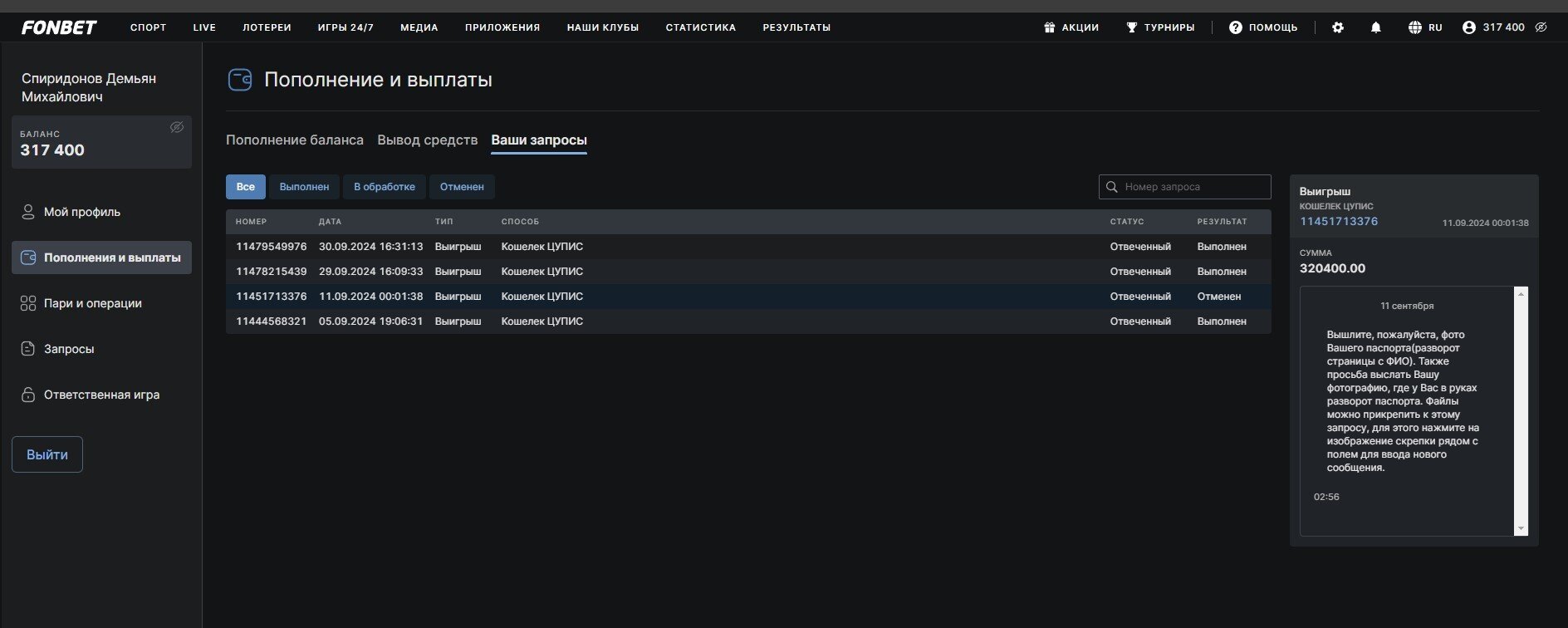Click the globe language icon
Screen dimensions: 1568x628
coord(1414,27)
